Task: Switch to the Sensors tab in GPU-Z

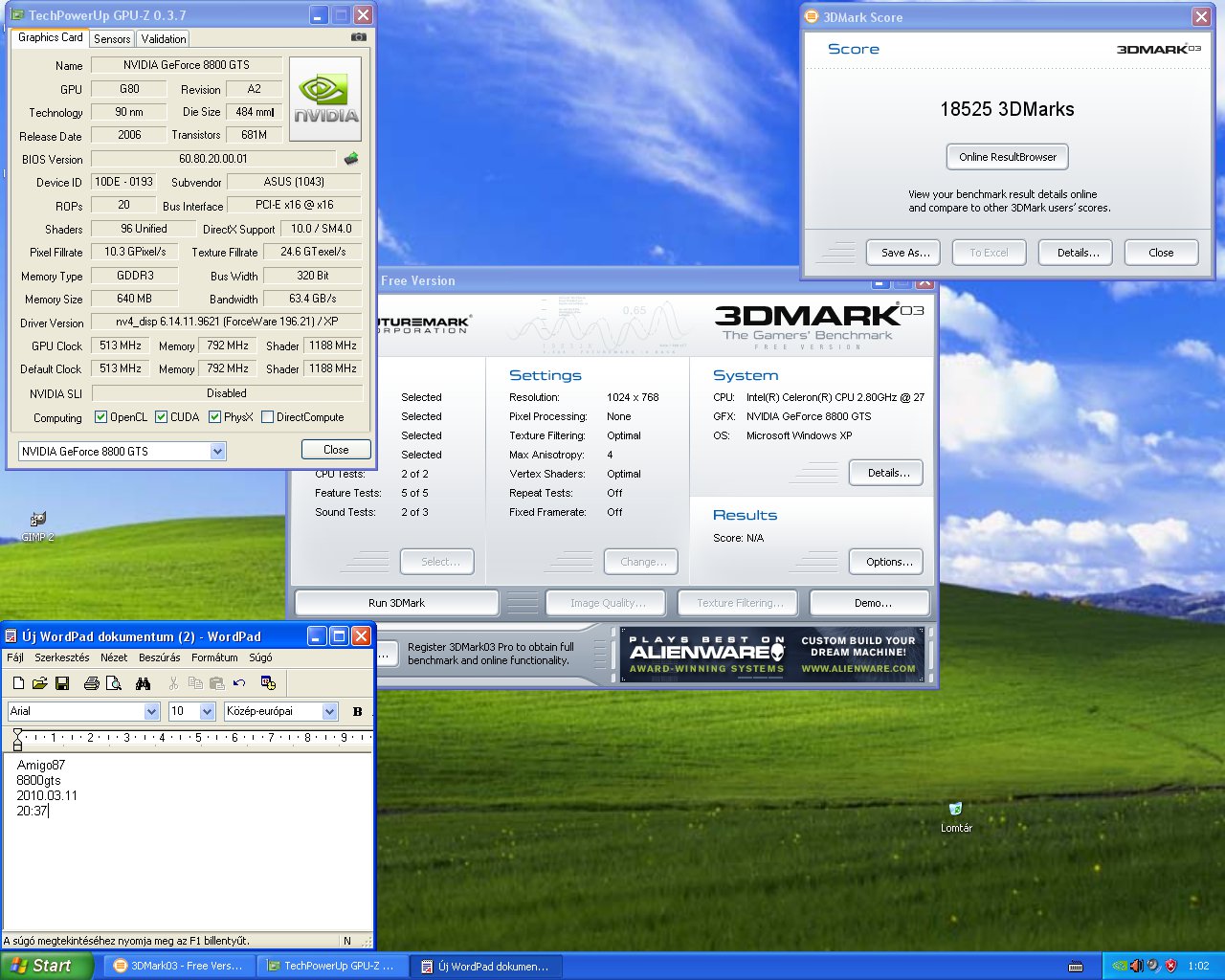Action: pos(112,39)
